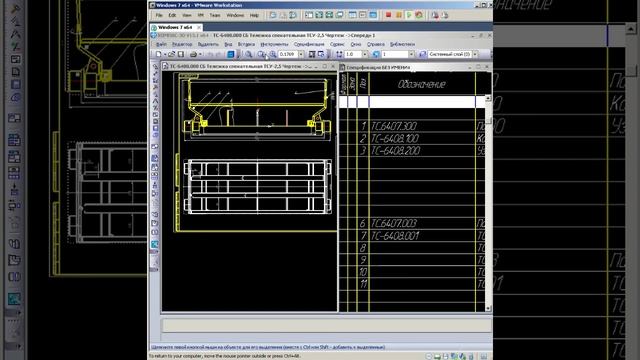Open the dropdown next to New document icon
640x360 pixels.
coord(165,54)
